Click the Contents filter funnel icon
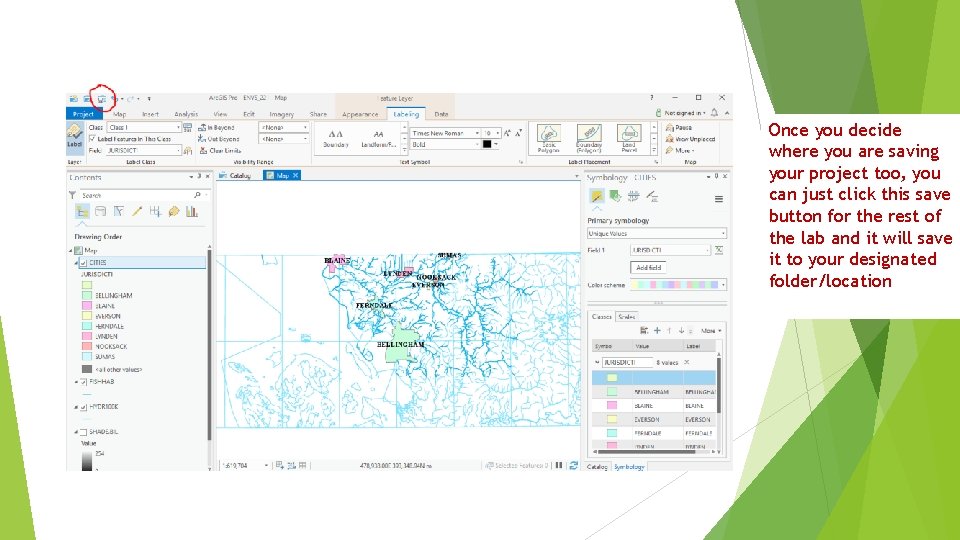This screenshot has height=540, width=960. click(72, 195)
